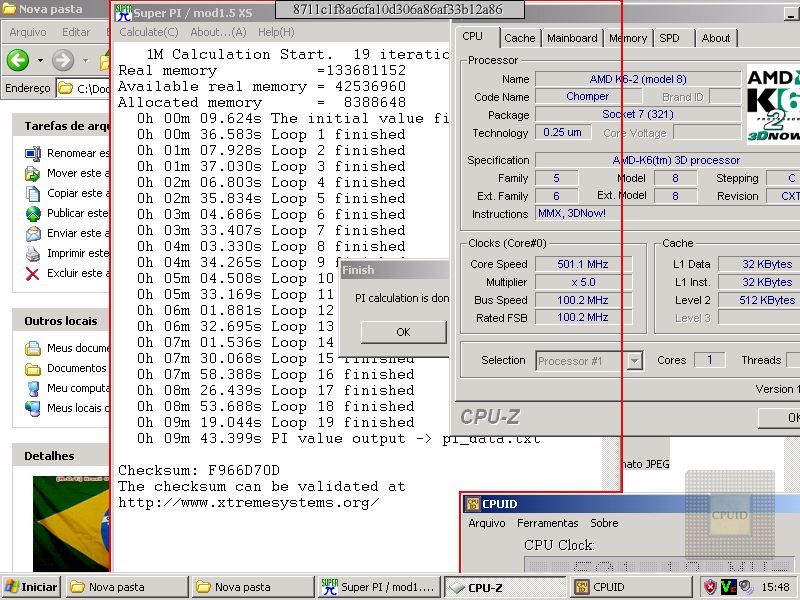Switch to Cache tab in CPU-Z
800x600 pixels.
pyautogui.click(x=520, y=38)
